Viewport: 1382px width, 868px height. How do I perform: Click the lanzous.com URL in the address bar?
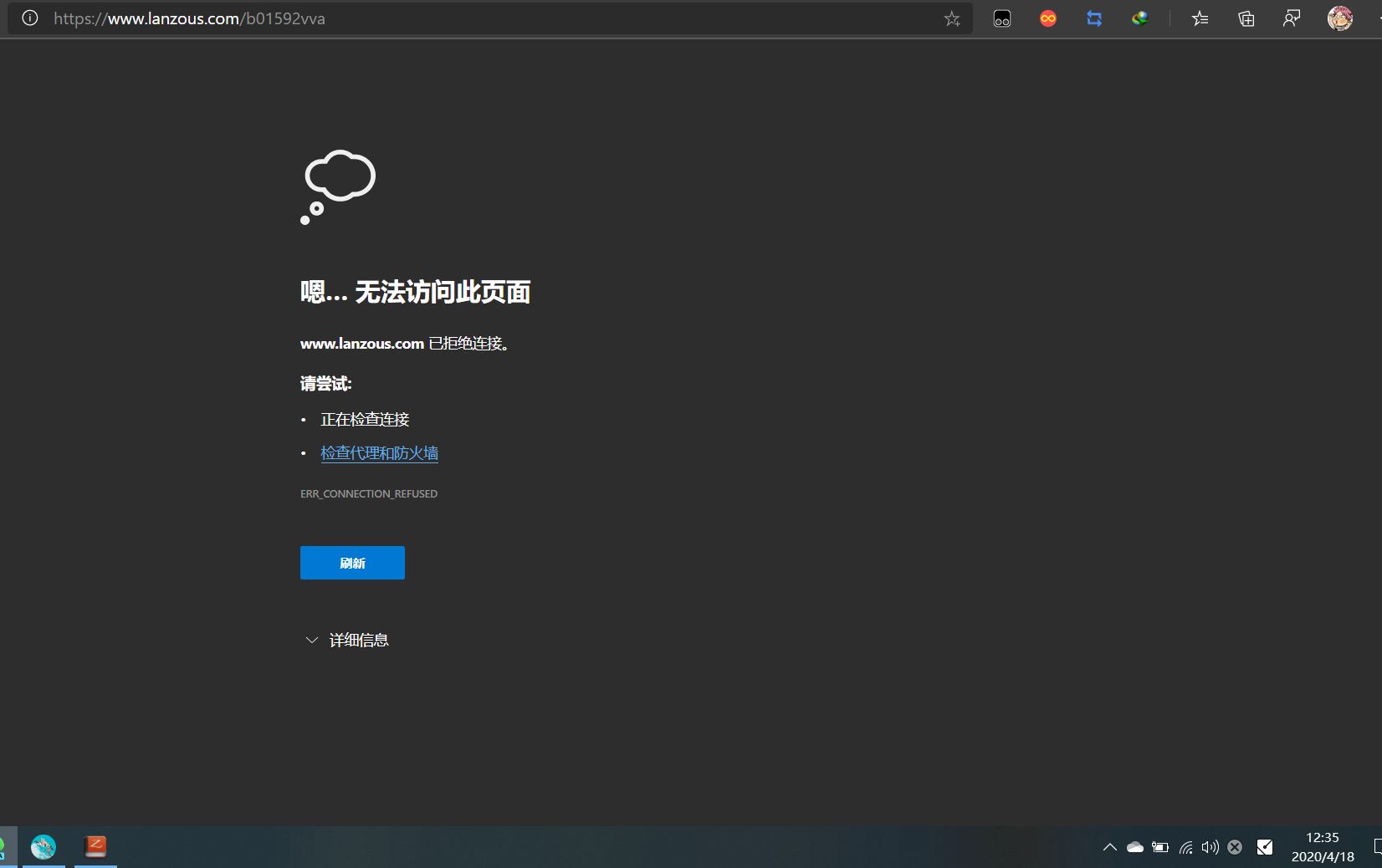point(189,18)
